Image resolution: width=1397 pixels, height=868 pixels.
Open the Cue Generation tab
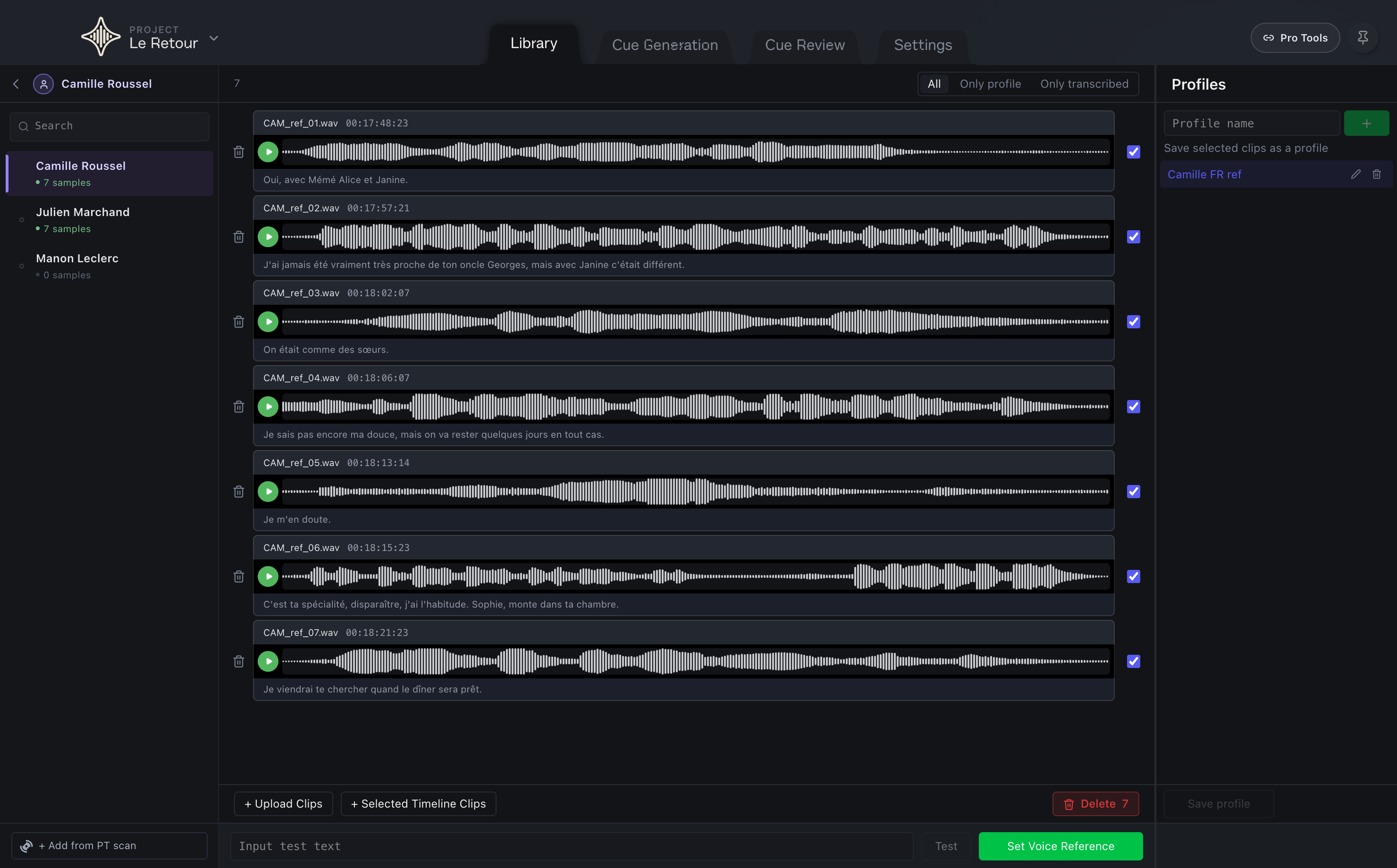coord(665,45)
